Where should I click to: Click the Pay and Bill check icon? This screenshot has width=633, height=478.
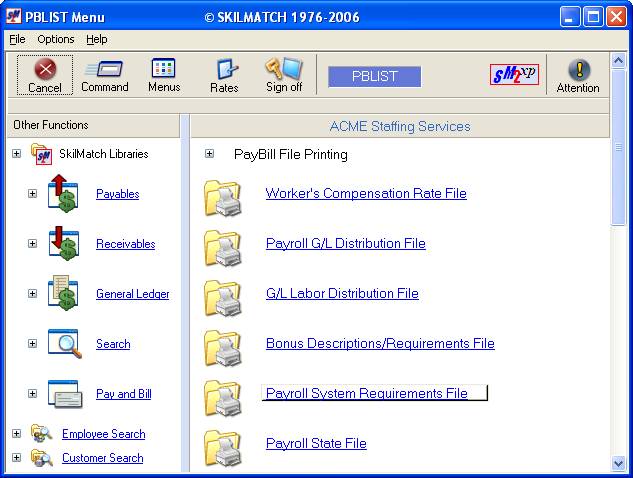(65, 394)
